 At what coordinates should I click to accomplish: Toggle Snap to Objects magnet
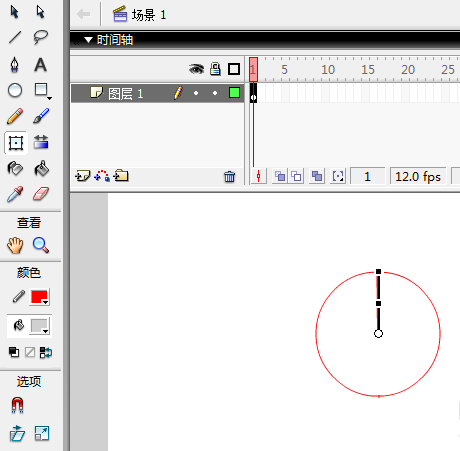point(17,405)
